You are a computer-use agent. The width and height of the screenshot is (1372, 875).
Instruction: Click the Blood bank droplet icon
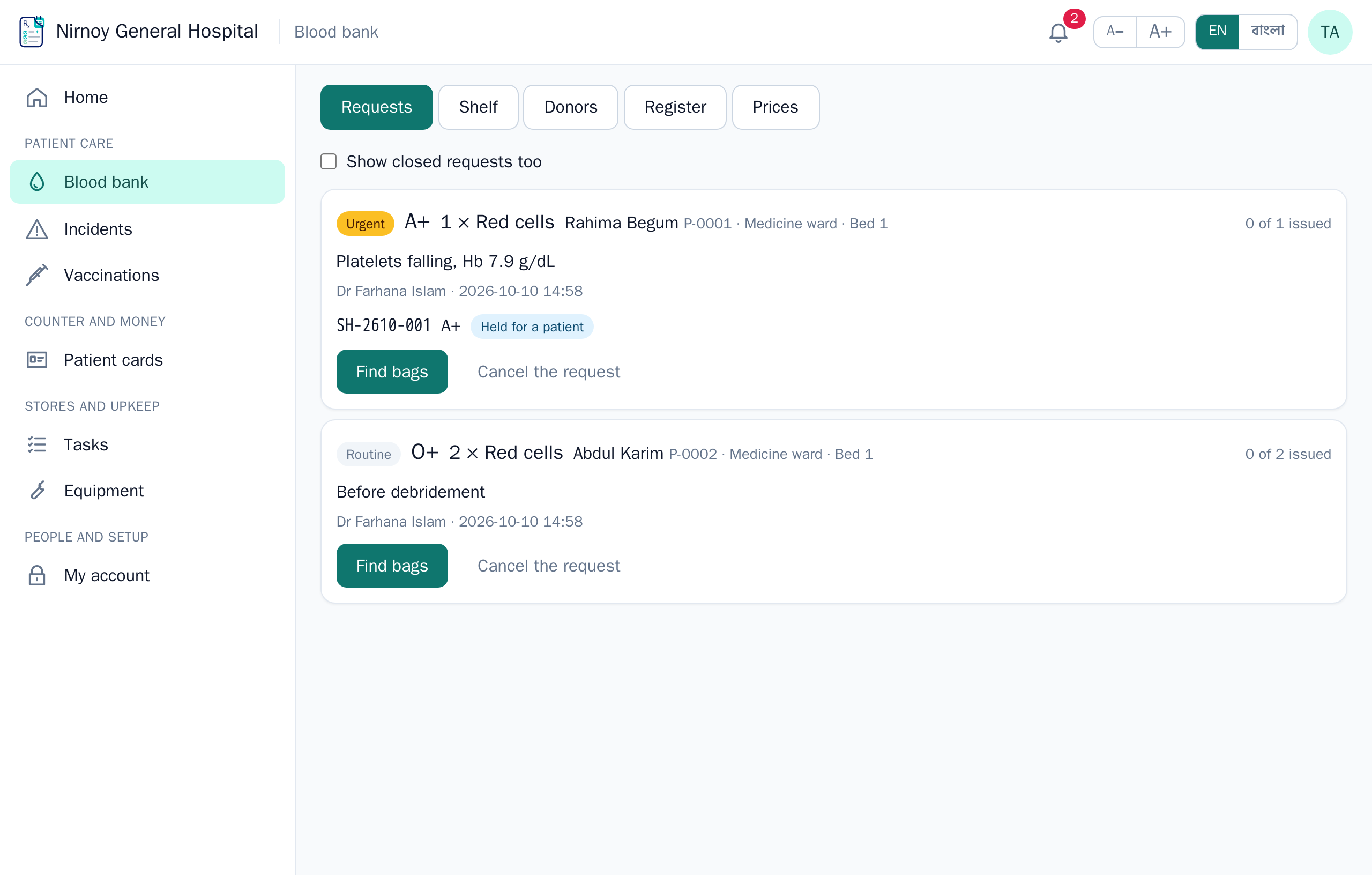pyautogui.click(x=37, y=182)
